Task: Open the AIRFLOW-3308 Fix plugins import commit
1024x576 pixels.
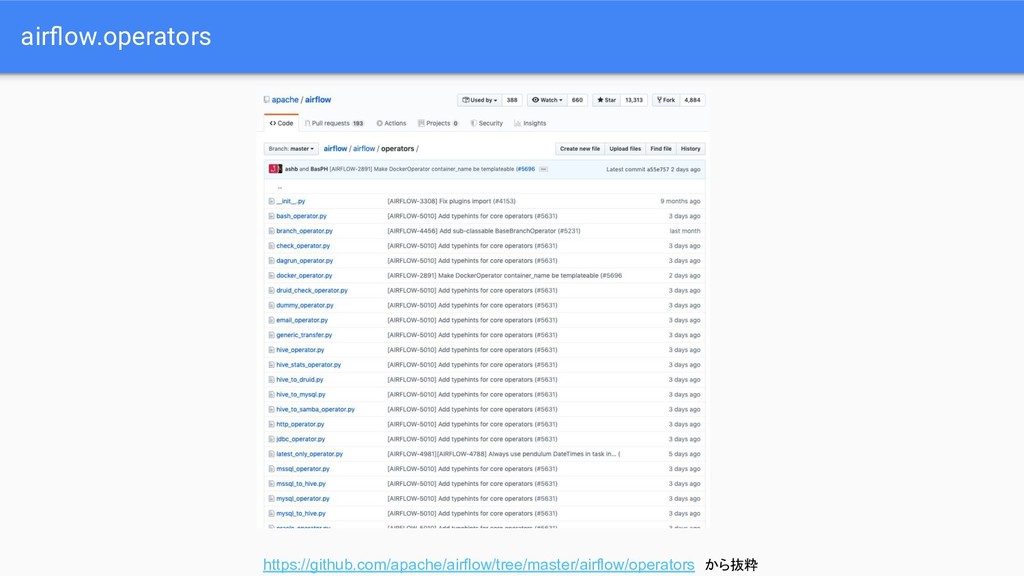Action: [x=451, y=201]
